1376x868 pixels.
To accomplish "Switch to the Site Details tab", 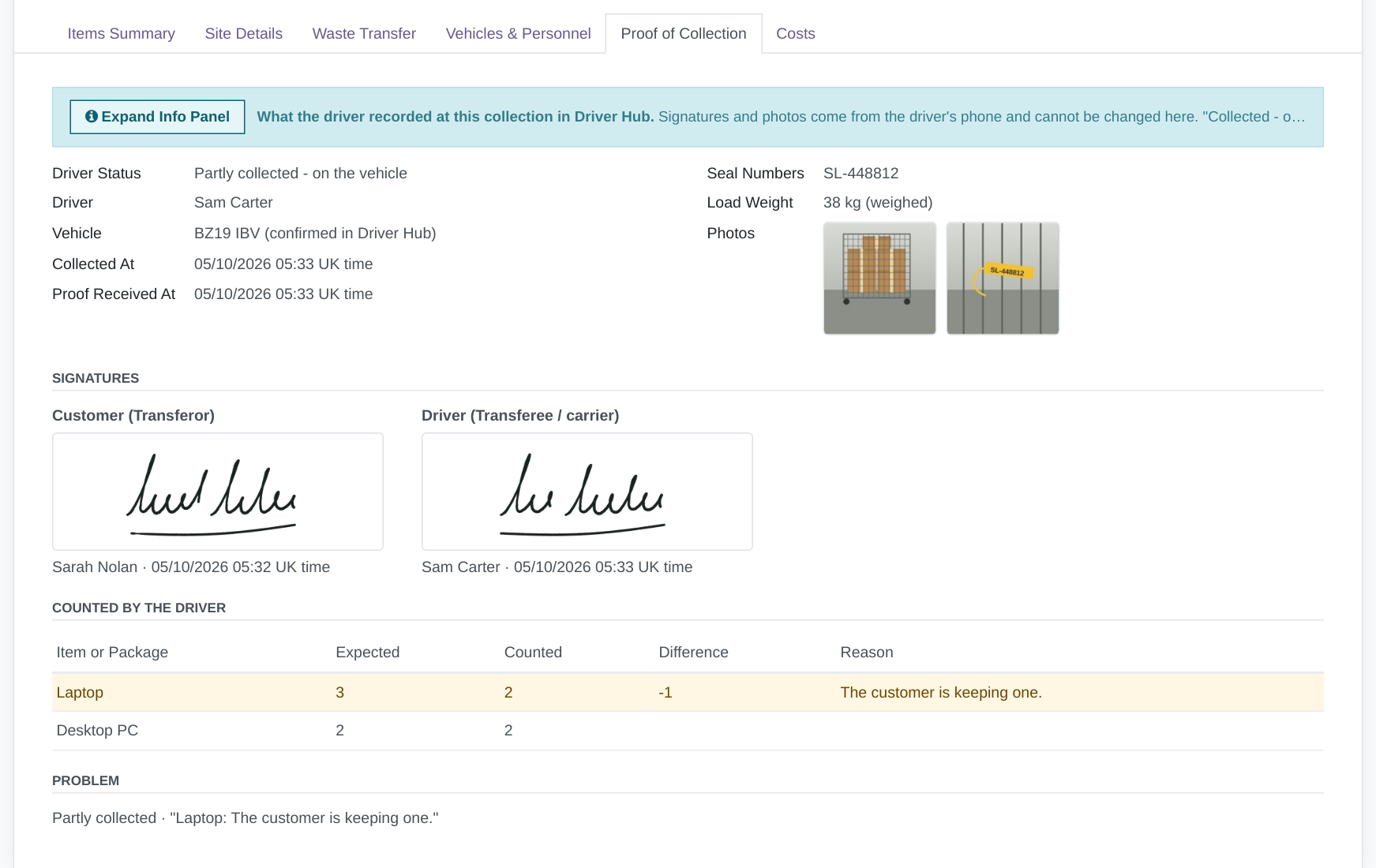I will point(243,34).
